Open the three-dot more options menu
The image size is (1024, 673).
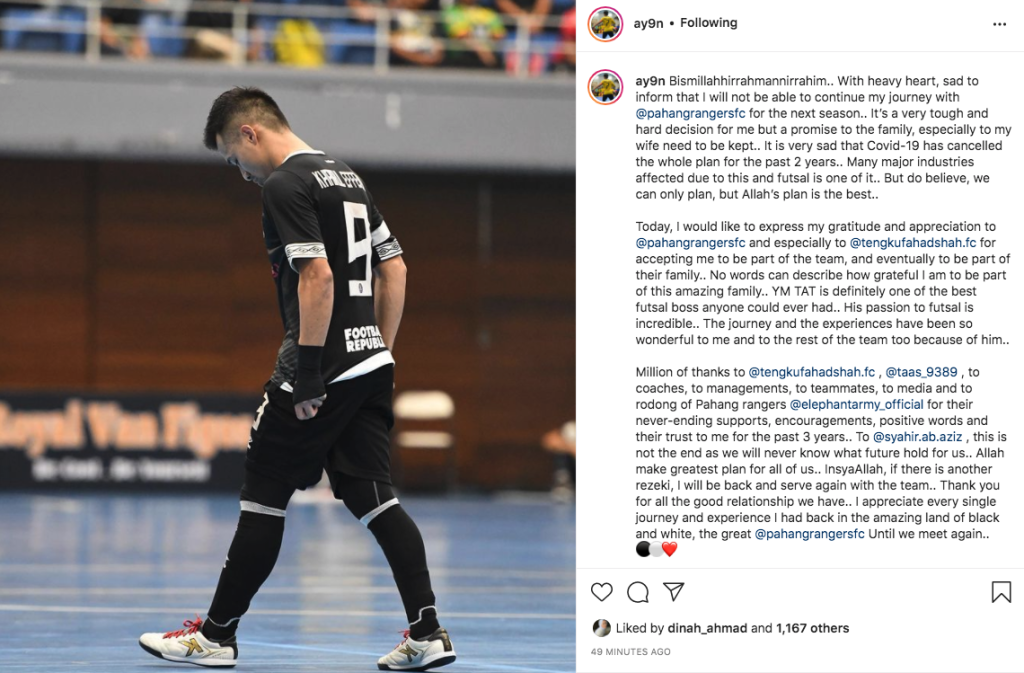click(999, 24)
